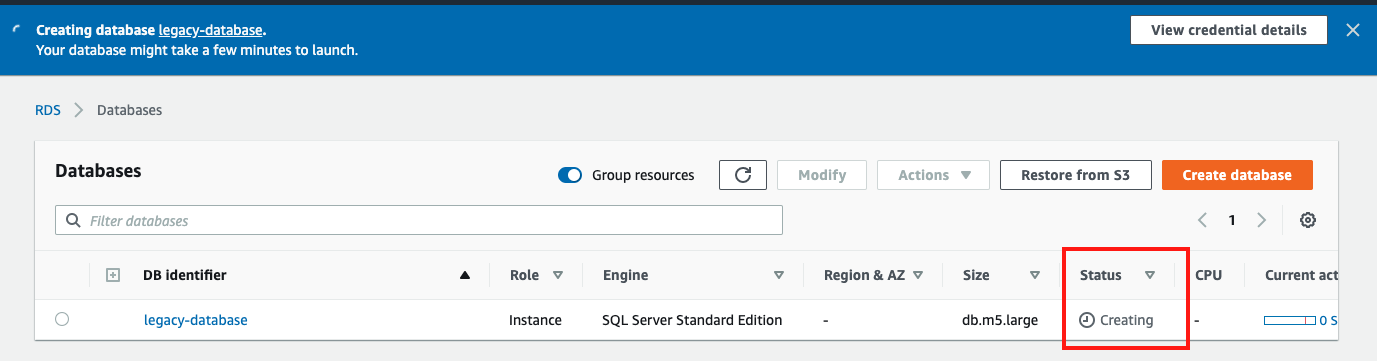Select the legacy-database radio button

tap(62, 320)
